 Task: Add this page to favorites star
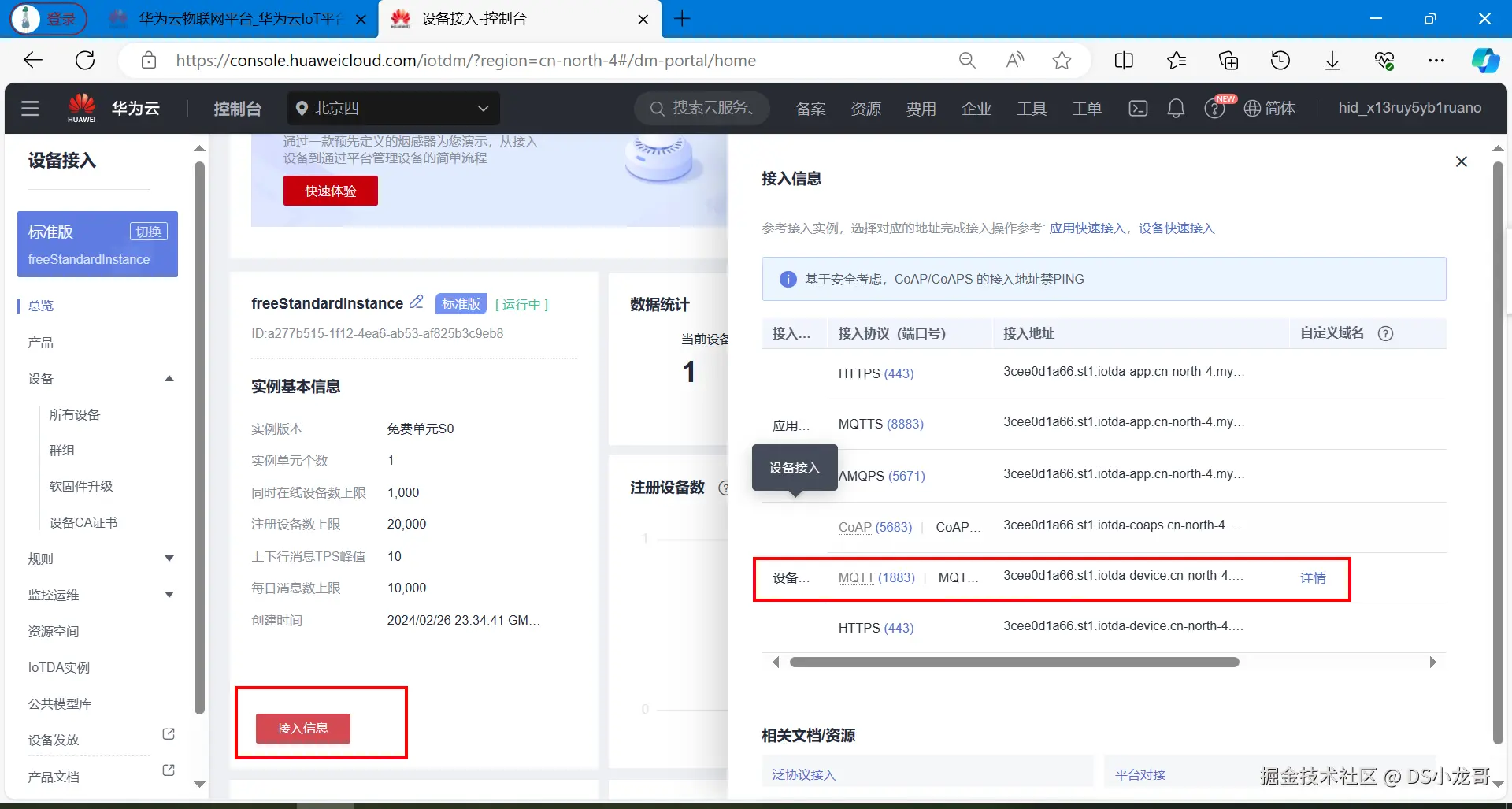tap(1062, 60)
